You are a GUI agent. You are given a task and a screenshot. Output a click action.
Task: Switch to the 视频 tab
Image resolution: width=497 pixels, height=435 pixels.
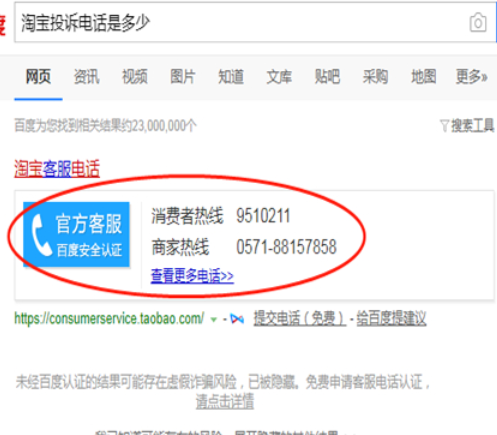click(135, 76)
